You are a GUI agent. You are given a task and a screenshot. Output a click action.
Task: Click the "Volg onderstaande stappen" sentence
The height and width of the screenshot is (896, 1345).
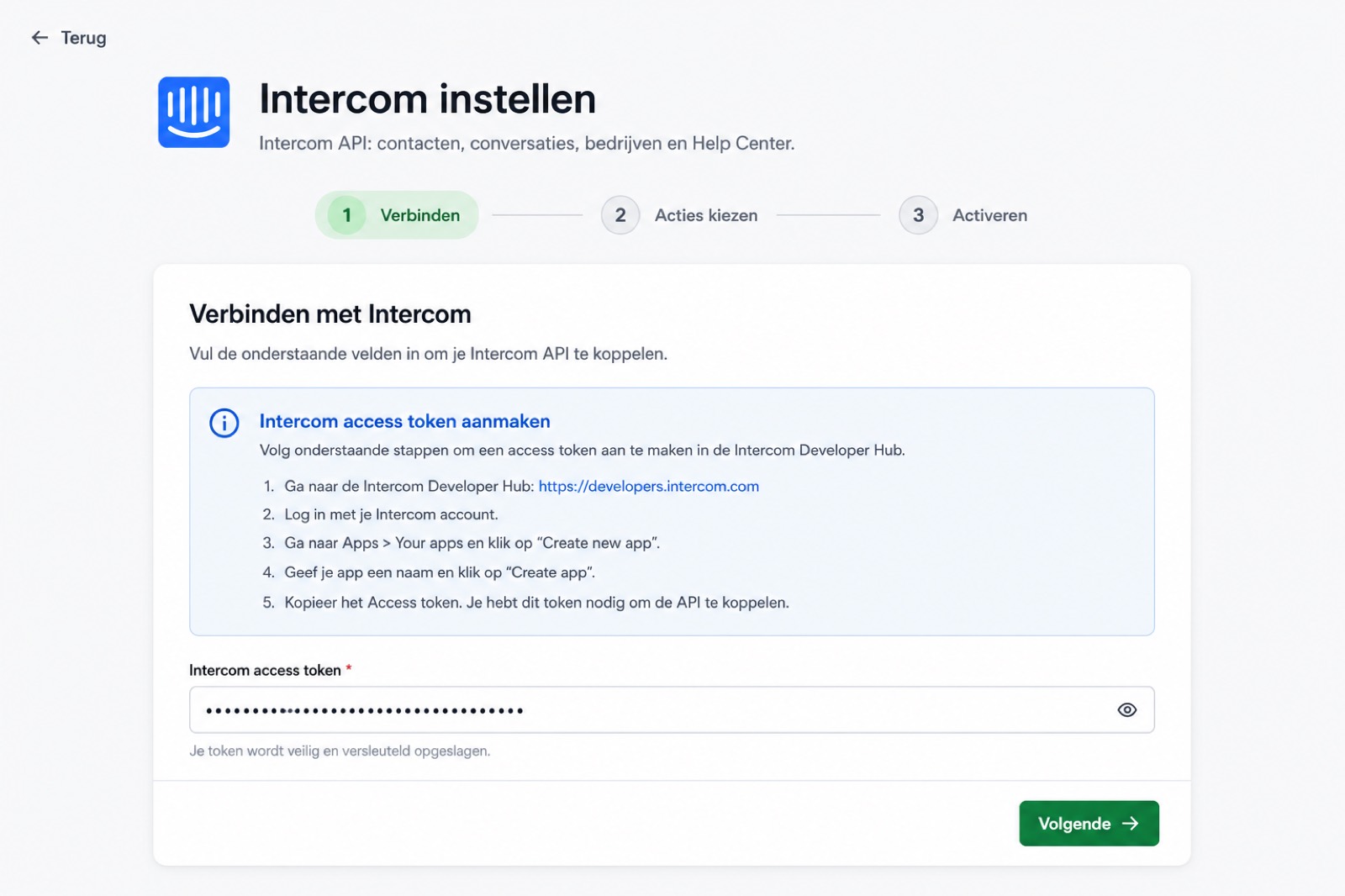tap(582, 451)
